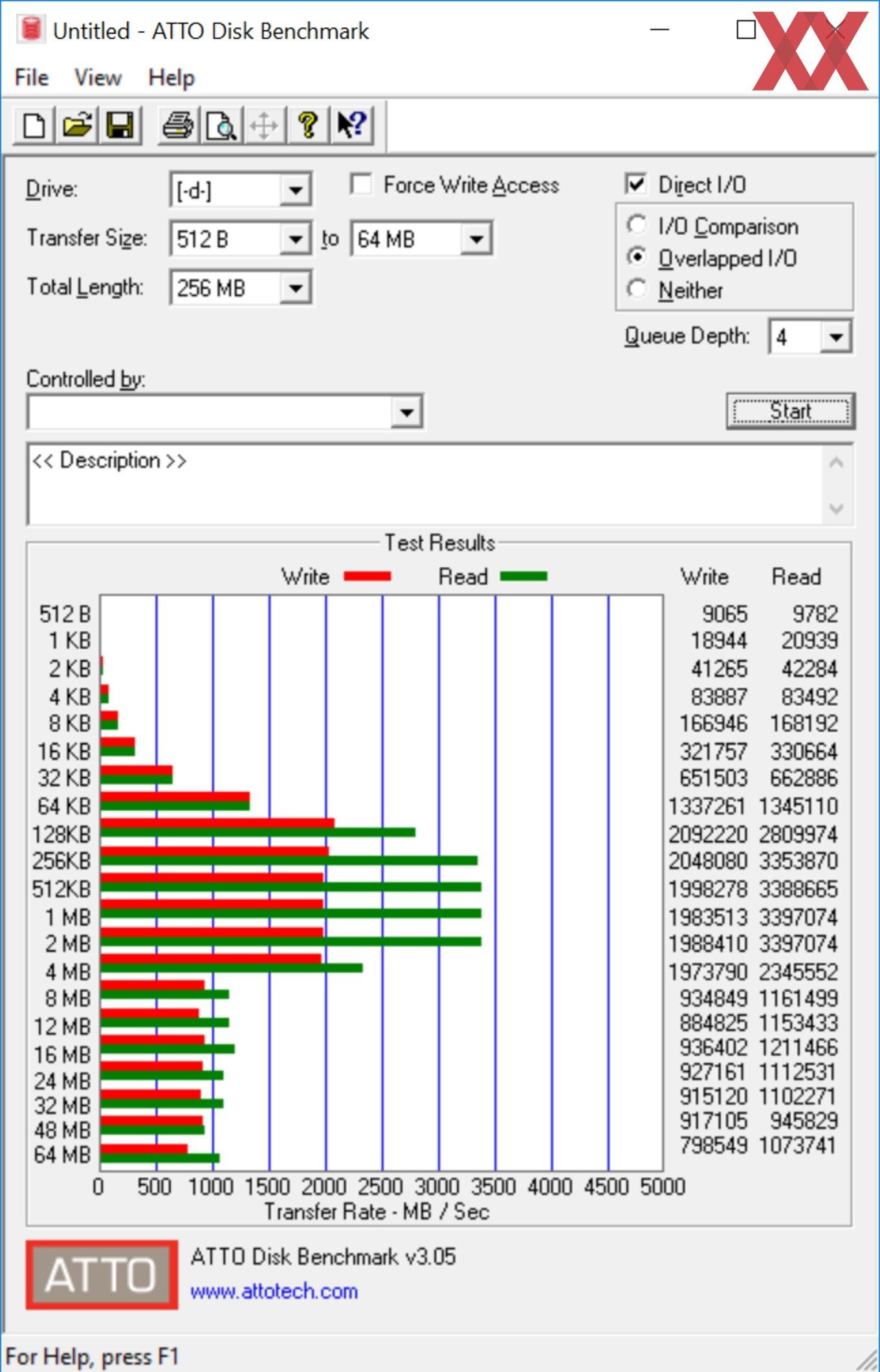Click write value 798549
This screenshot has width=880, height=1372.
pyautogui.click(x=714, y=1145)
